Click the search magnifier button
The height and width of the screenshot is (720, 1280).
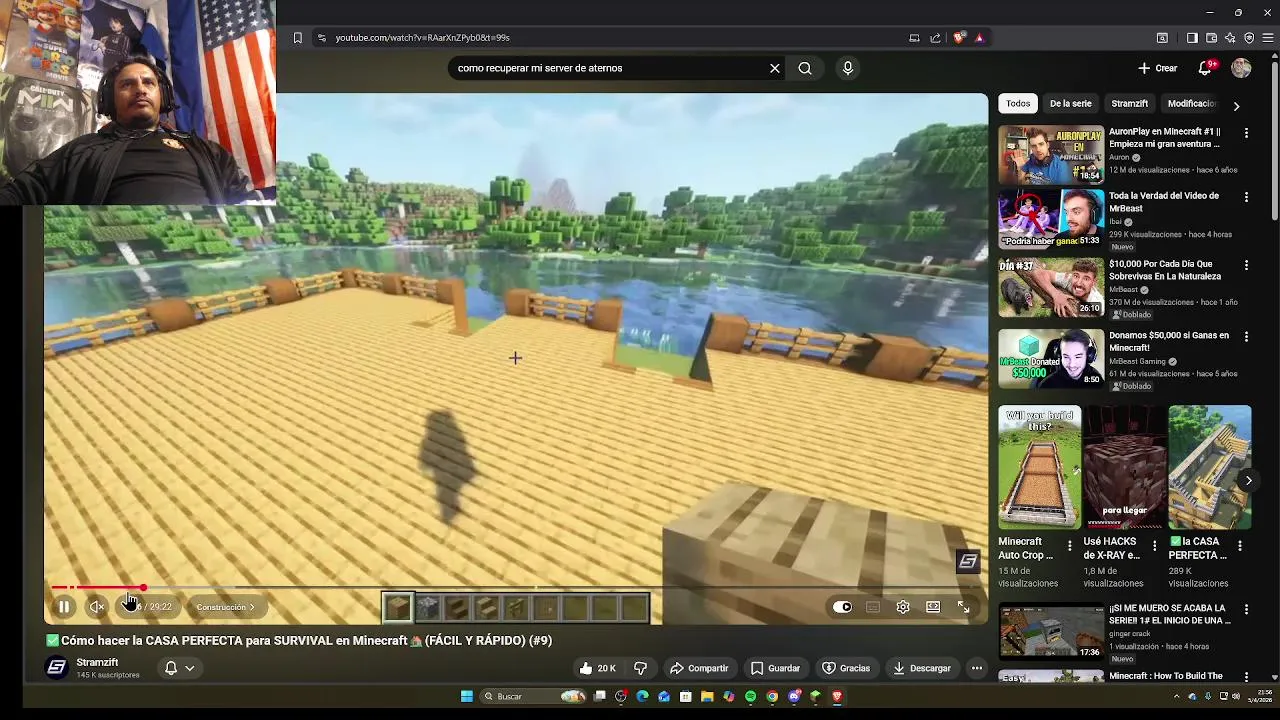coord(805,68)
